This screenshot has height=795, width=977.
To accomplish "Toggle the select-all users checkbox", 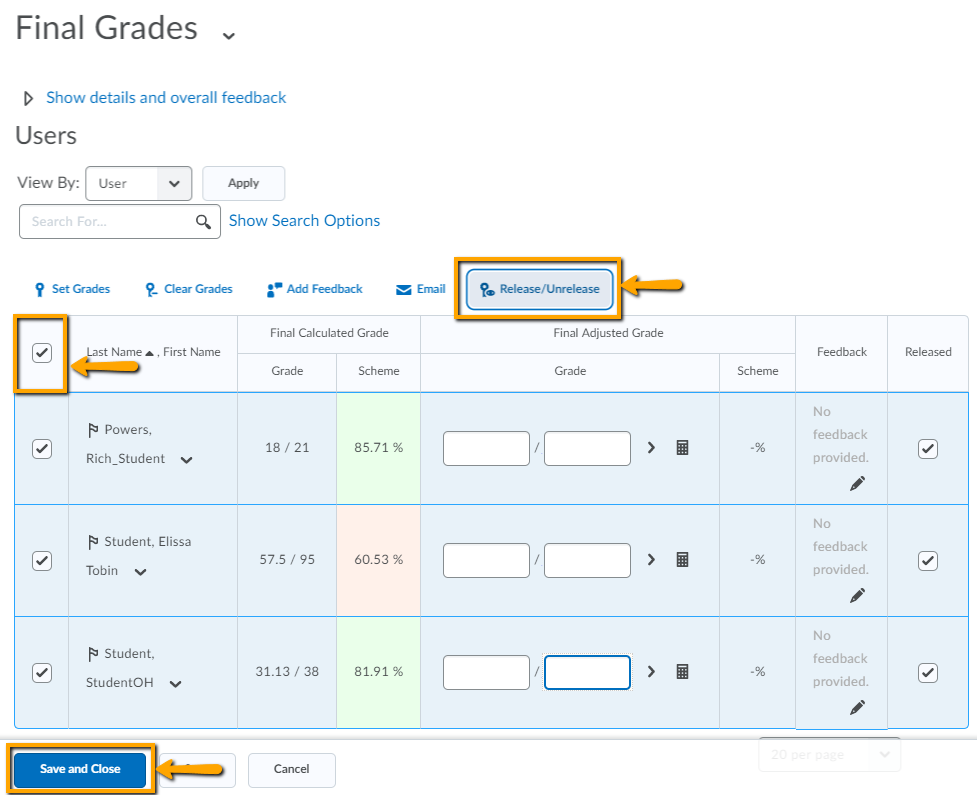I will (x=41, y=352).
